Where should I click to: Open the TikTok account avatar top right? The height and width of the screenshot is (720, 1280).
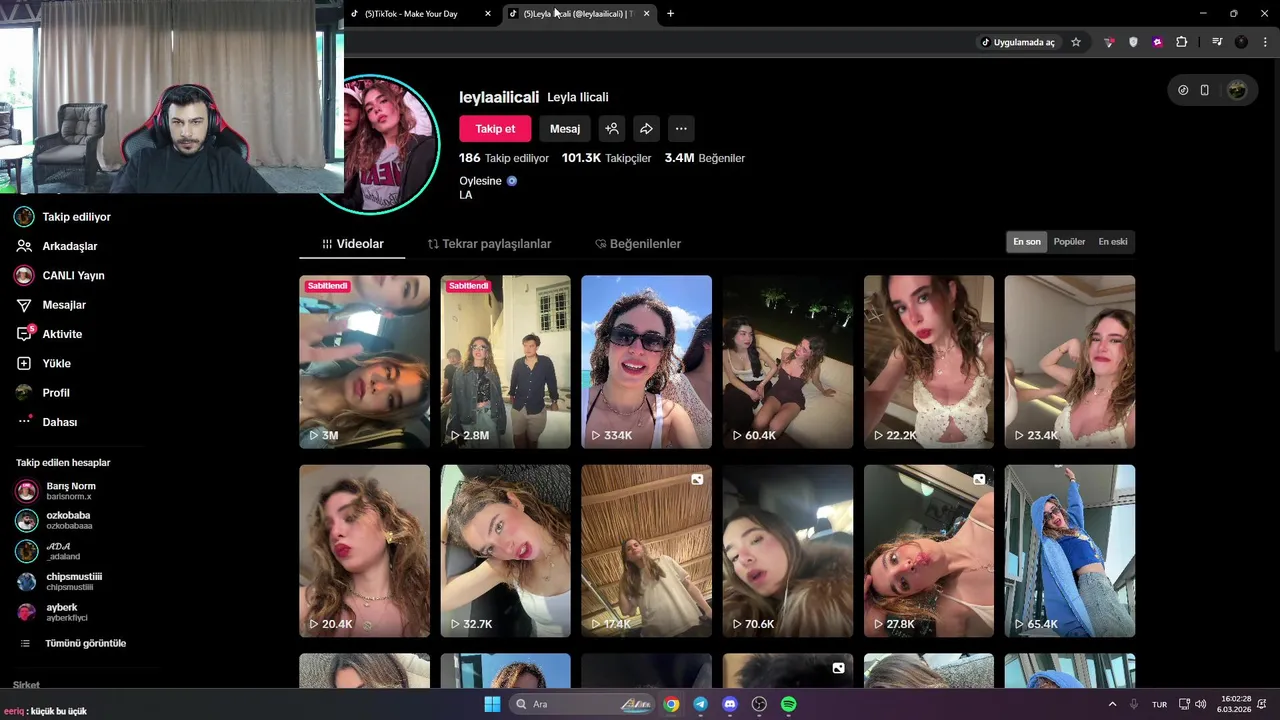coord(1237,90)
